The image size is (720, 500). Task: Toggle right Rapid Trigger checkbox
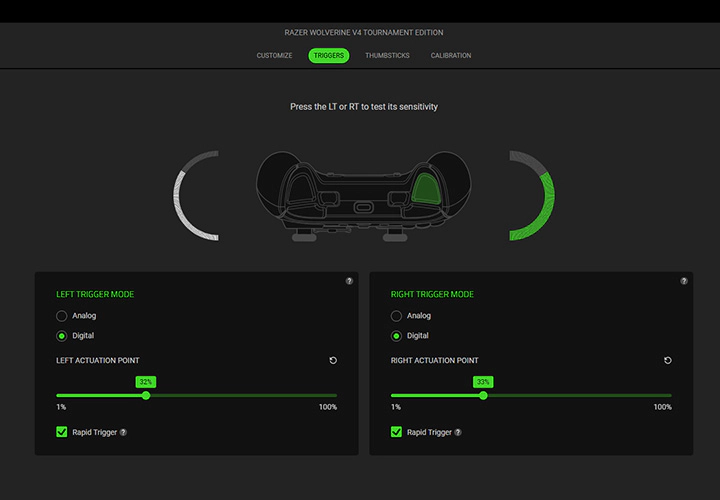click(396, 432)
